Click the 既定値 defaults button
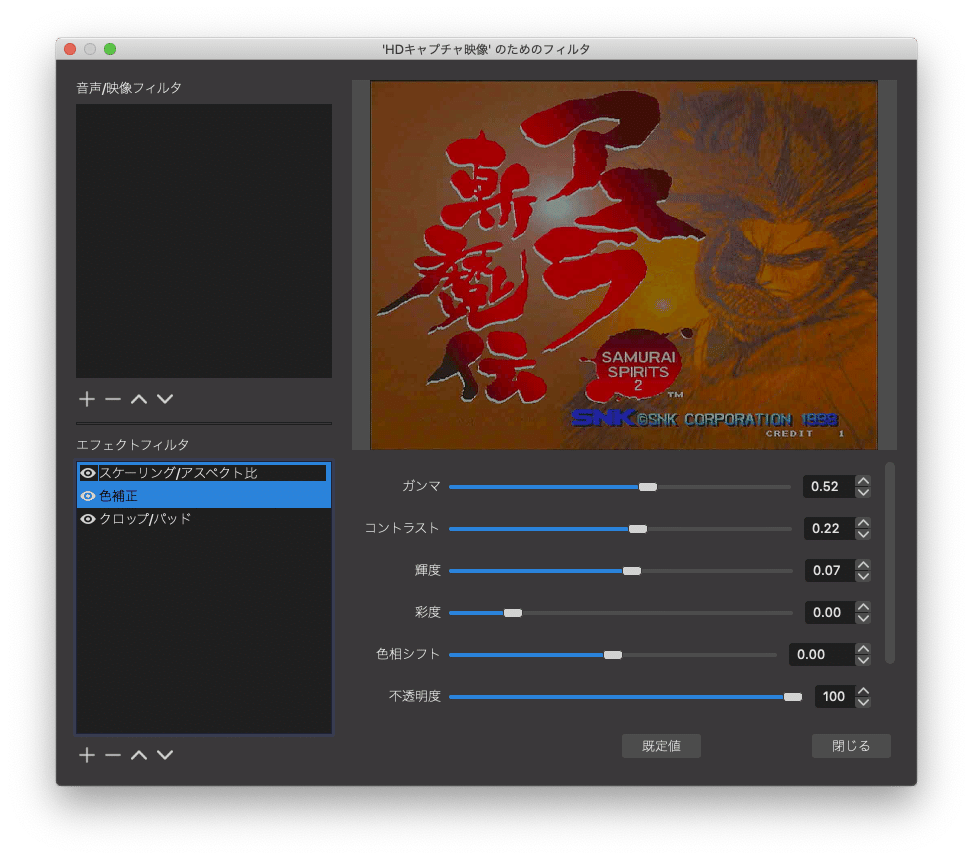This screenshot has height=860, width=973. coord(661,746)
